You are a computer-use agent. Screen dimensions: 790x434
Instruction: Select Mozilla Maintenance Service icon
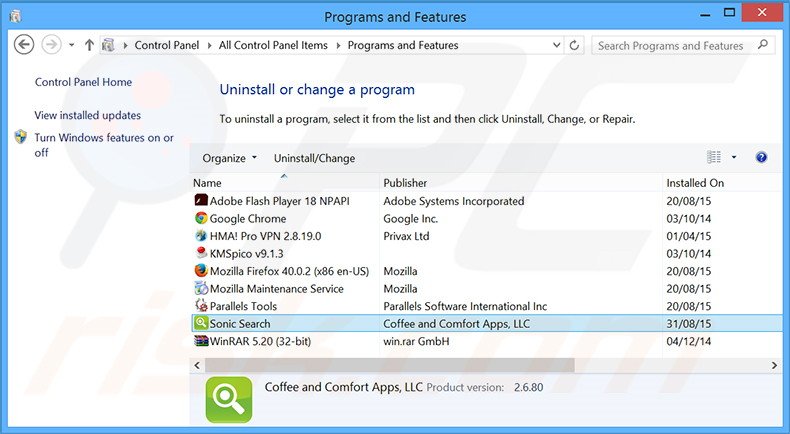201,288
